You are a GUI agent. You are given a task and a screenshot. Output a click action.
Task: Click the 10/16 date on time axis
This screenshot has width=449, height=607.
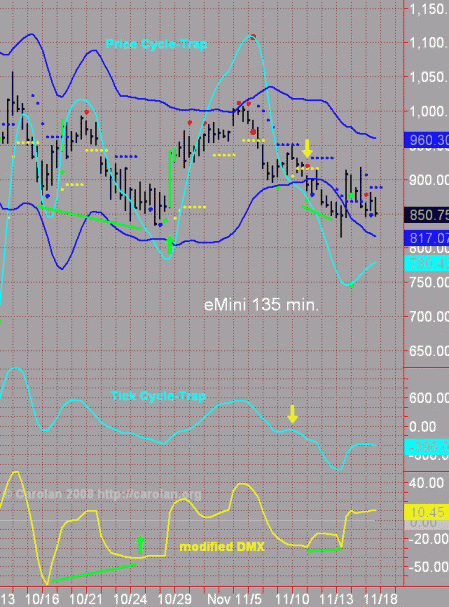[x=42, y=599]
